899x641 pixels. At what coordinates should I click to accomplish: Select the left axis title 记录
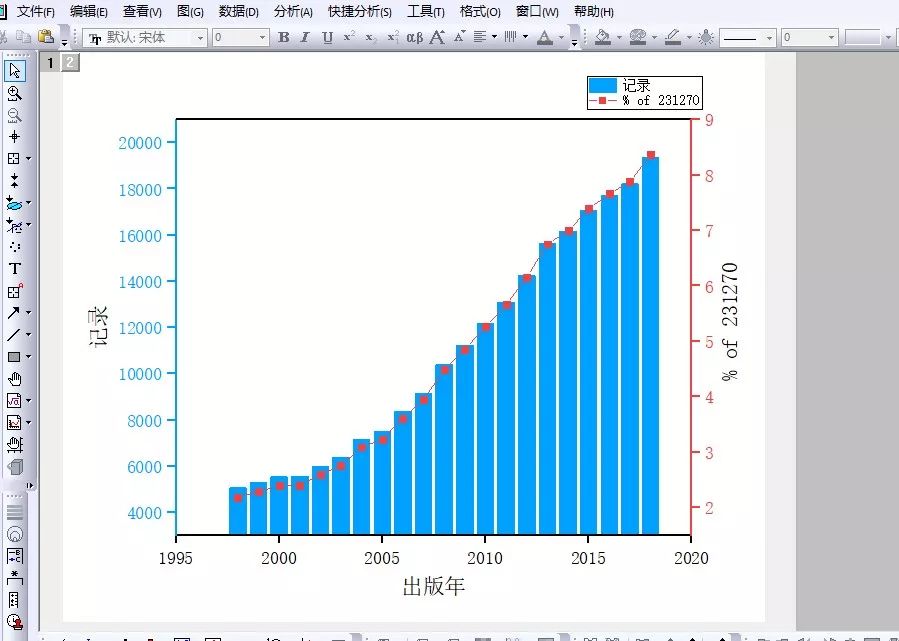coord(98,327)
